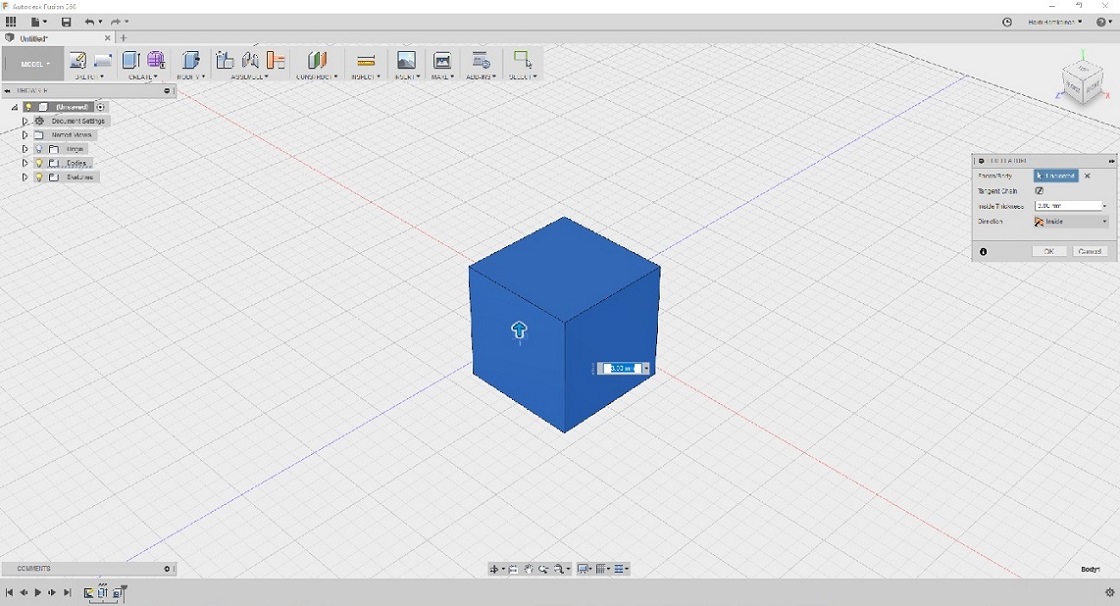The height and width of the screenshot is (606, 1120).
Task: Click the ViewCube in the corner
Action: click(1083, 80)
